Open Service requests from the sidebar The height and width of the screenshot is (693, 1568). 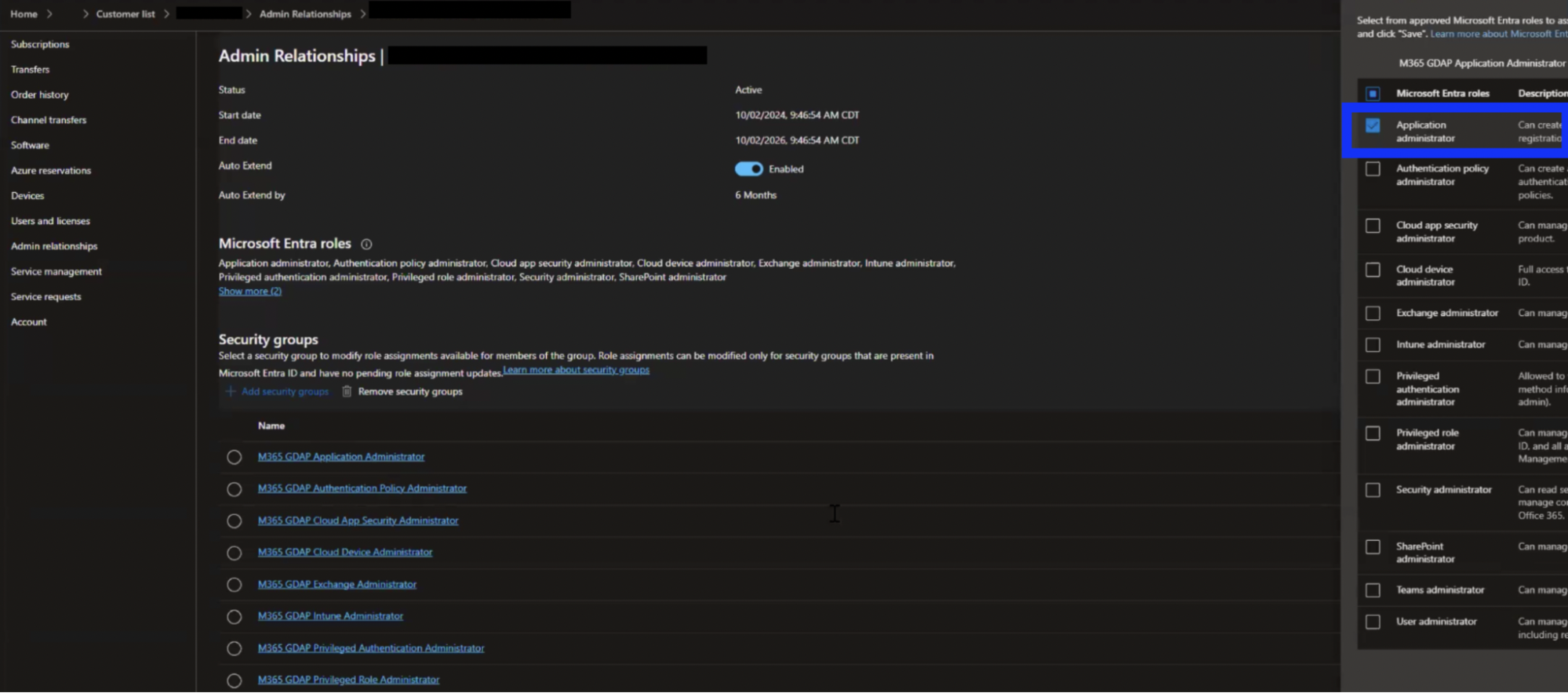(45, 296)
